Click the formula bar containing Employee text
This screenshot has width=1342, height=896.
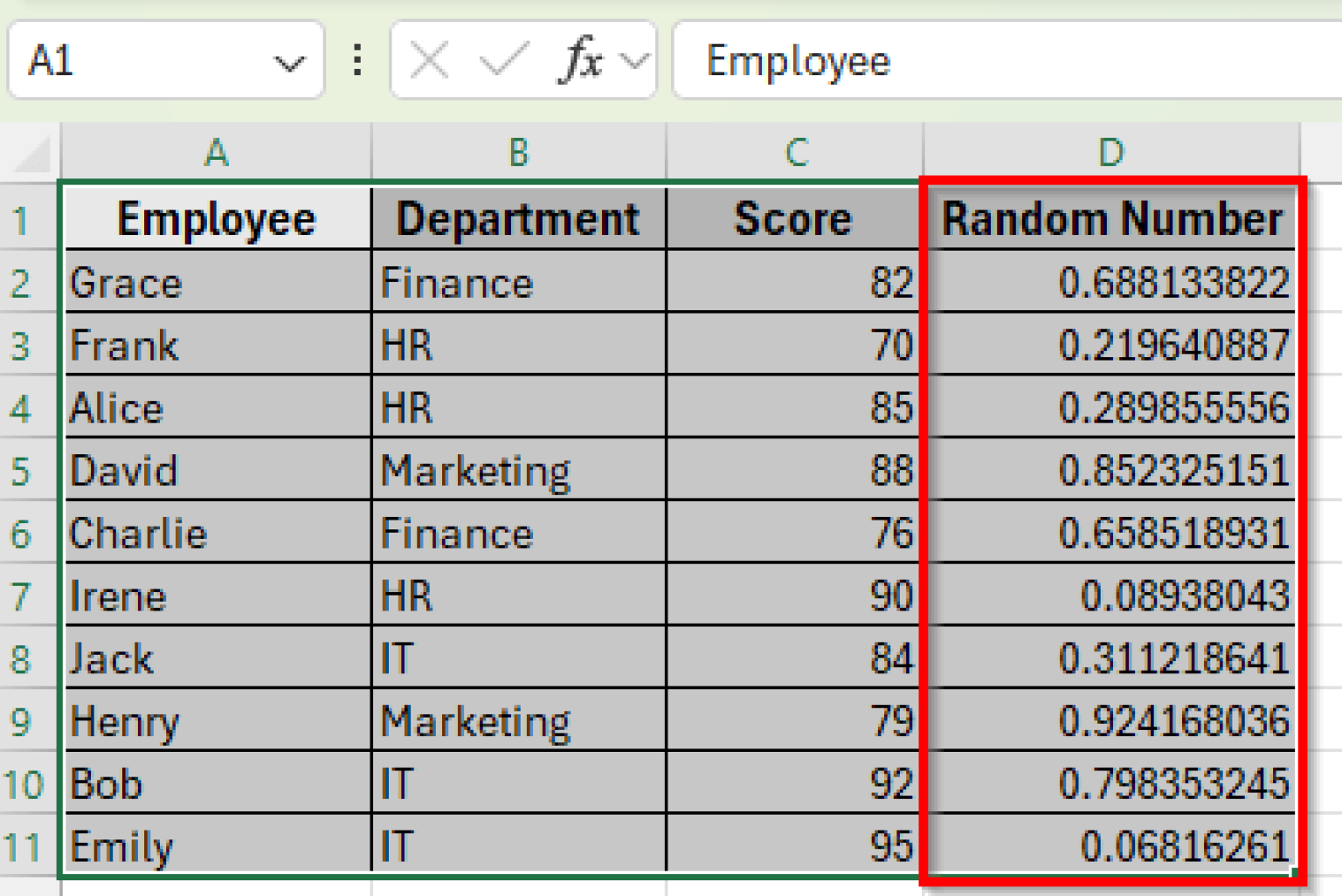(1005, 61)
